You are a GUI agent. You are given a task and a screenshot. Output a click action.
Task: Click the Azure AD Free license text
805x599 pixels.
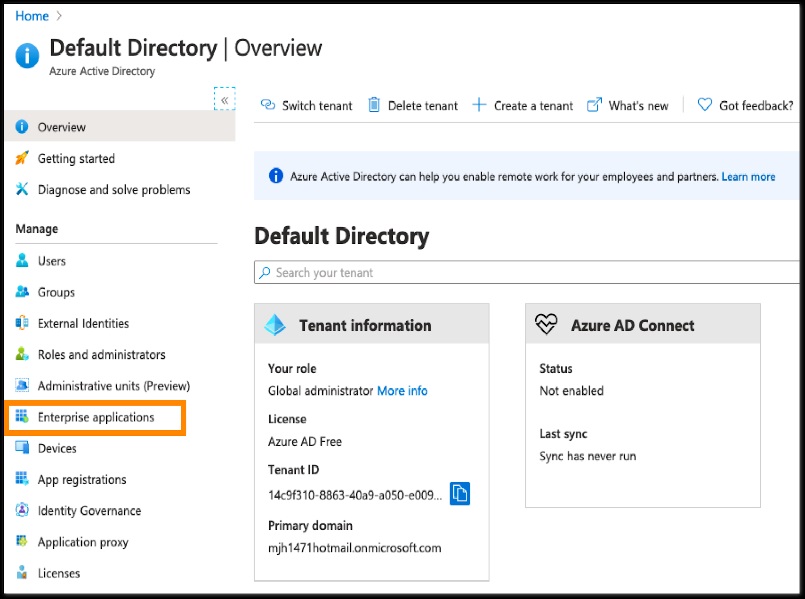[305, 441]
